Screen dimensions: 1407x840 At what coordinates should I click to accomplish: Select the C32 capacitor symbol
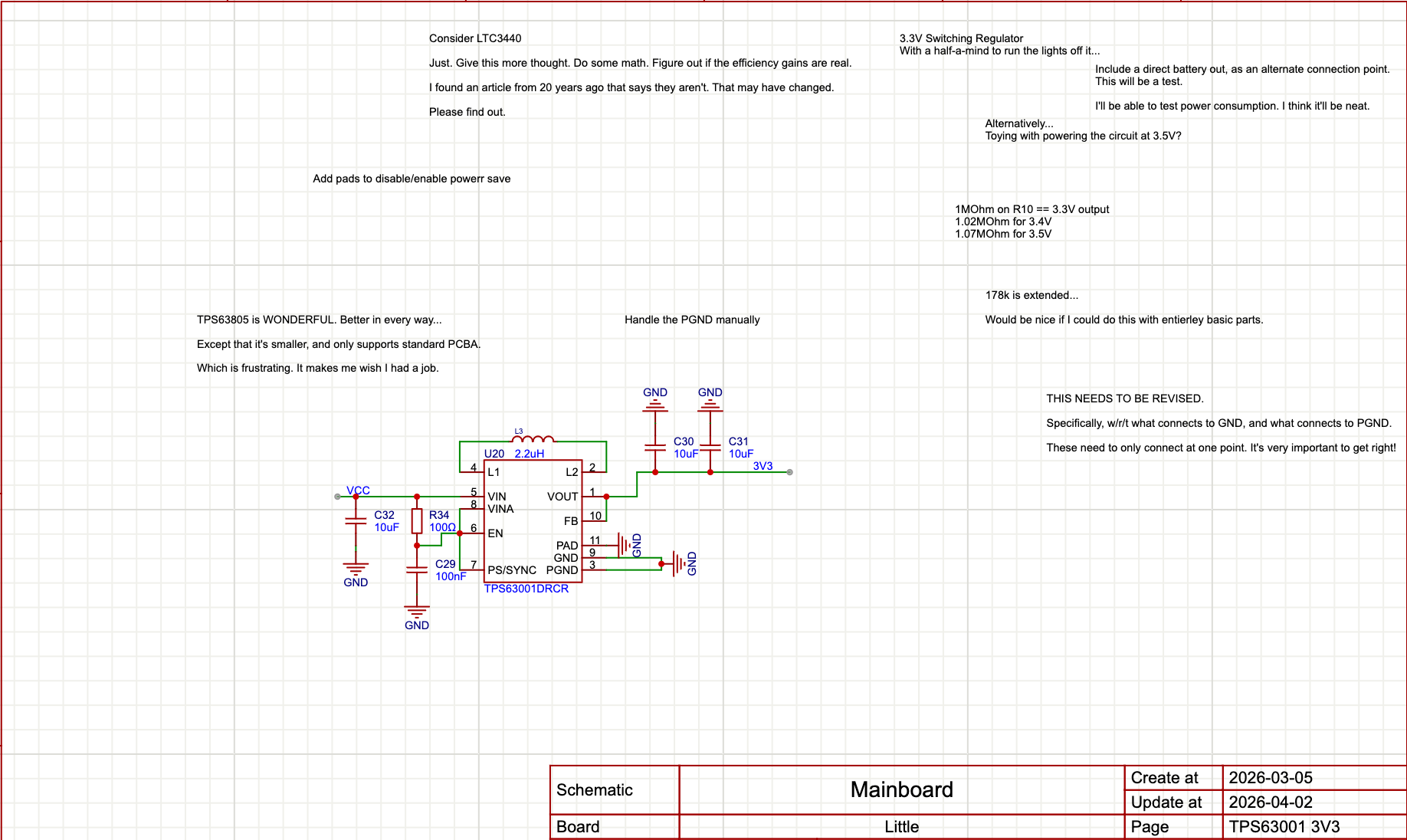(356, 521)
